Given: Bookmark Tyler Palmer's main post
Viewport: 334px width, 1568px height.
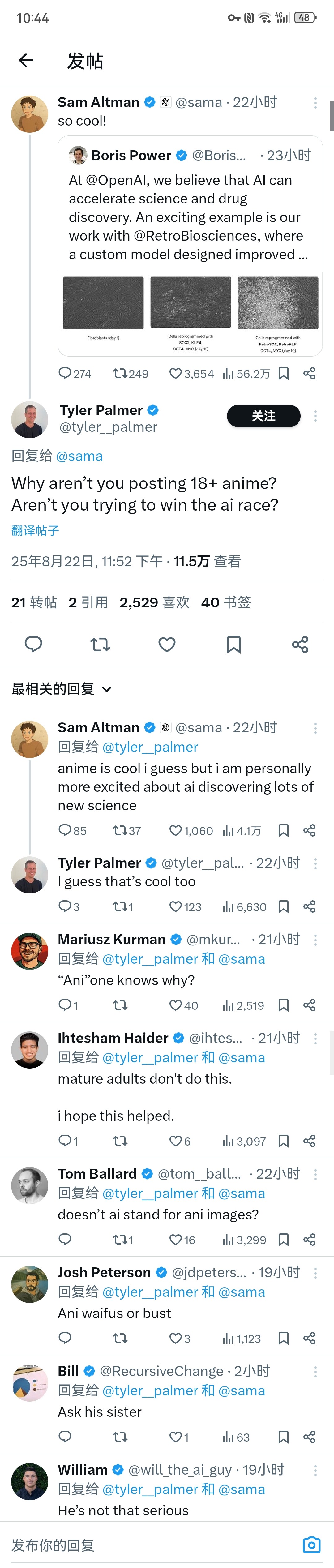Looking at the screenshot, I should click(233, 644).
